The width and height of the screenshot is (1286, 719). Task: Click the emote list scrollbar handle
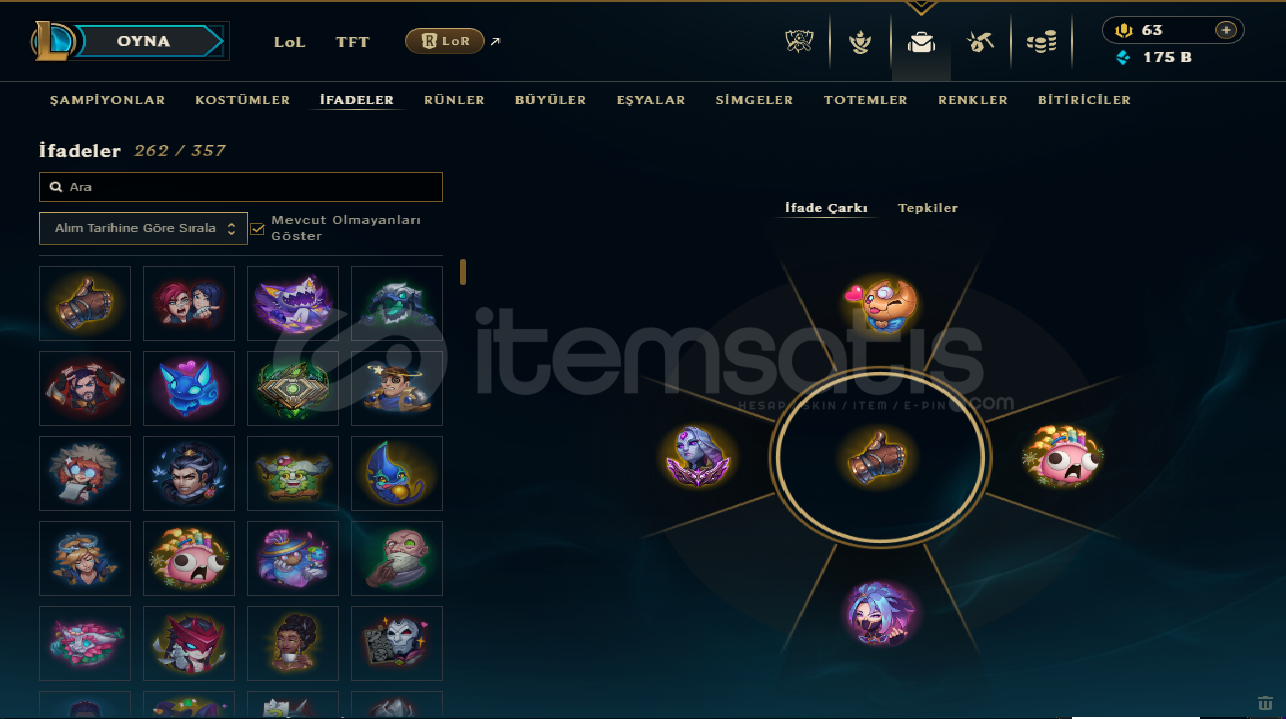point(463,272)
